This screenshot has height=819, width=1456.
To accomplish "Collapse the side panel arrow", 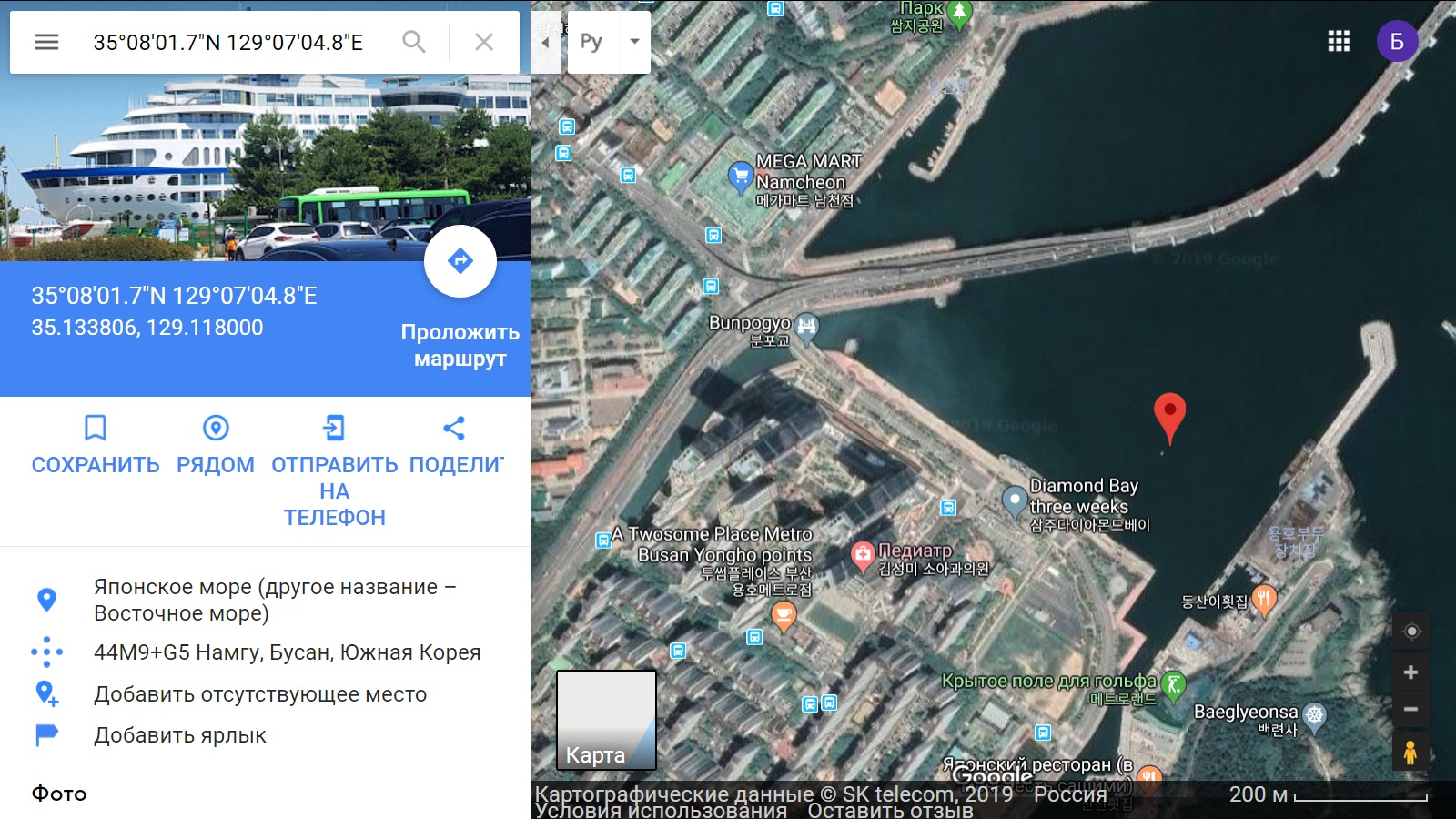I will tap(545, 42).
